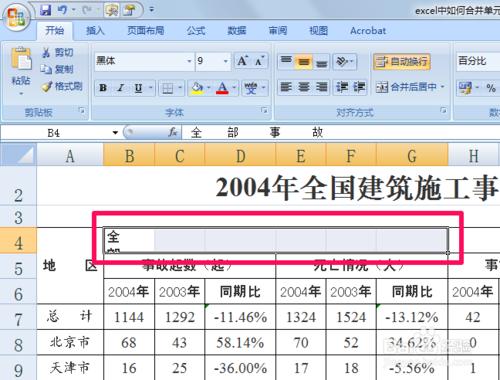The width and height of the screenshot is (500, 380).
Task: Click the orientation icon in the alignment group
Action: pos(342,61)
